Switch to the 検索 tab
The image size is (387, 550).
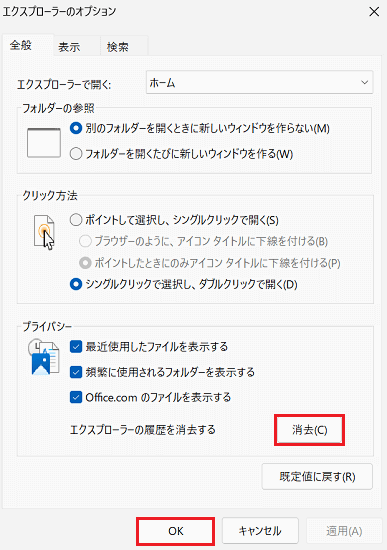click(118, 47)
